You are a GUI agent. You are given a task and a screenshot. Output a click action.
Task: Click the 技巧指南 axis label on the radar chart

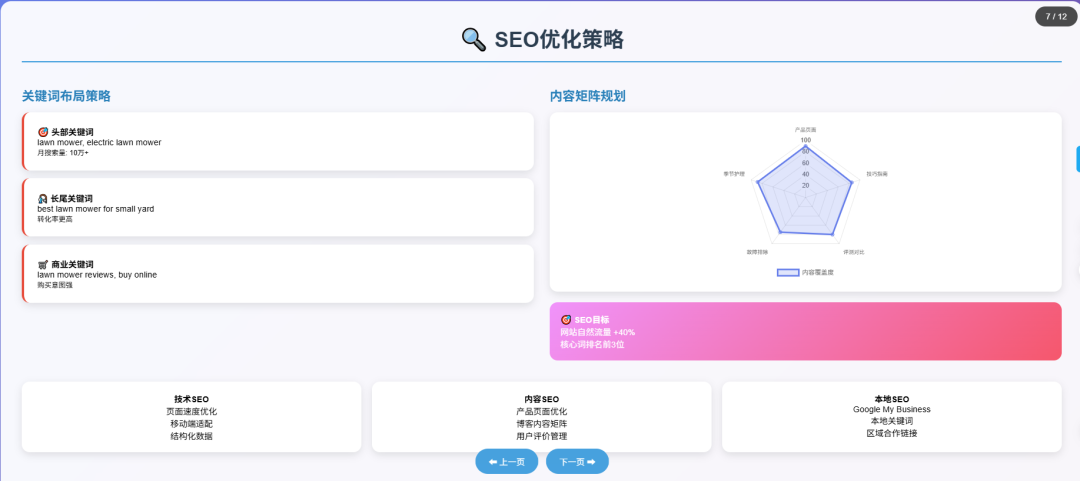877,174
